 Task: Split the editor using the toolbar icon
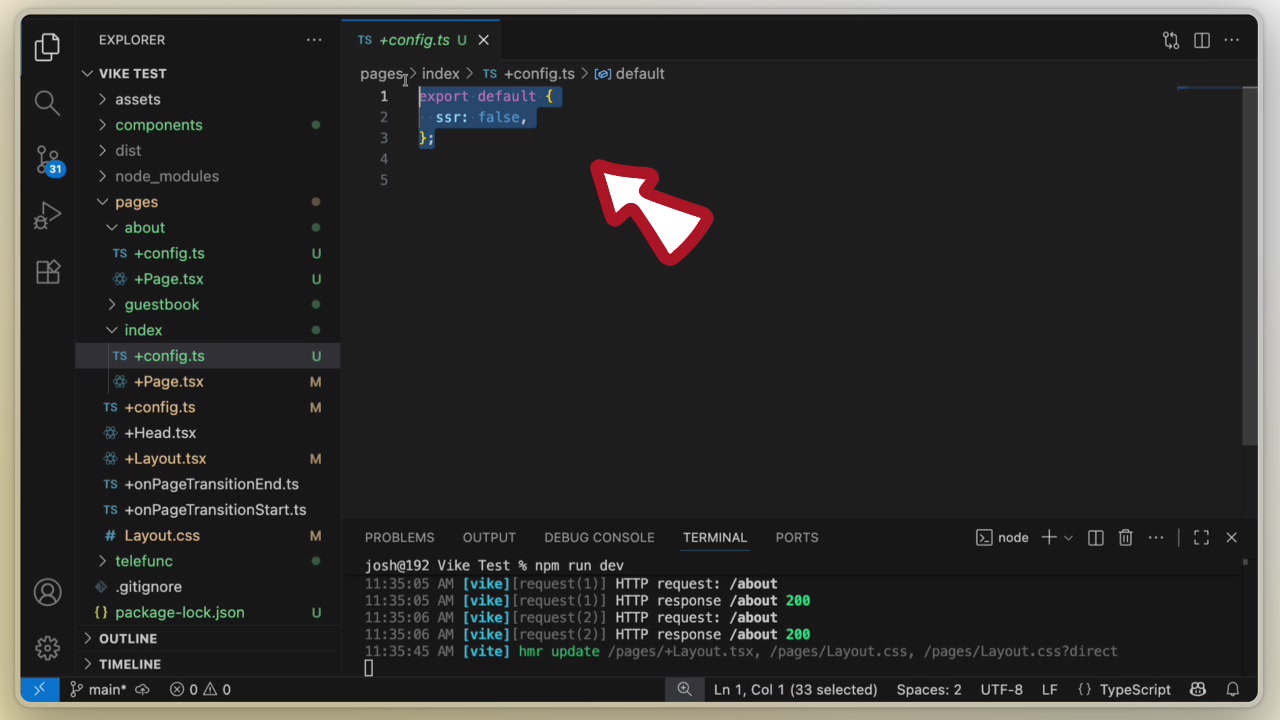1201,40
